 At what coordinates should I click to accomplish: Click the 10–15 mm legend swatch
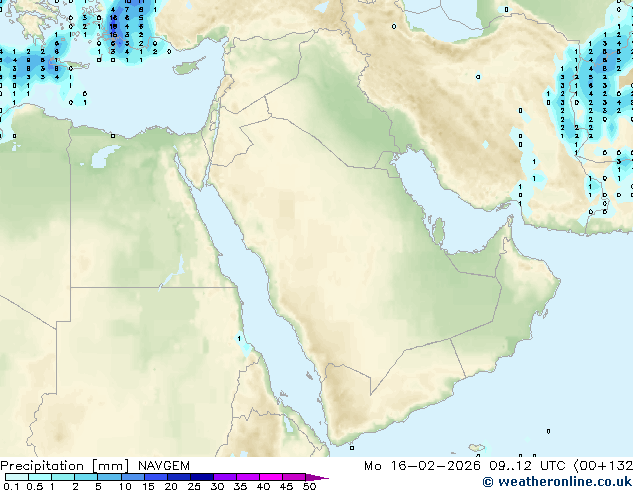[132, 477]
